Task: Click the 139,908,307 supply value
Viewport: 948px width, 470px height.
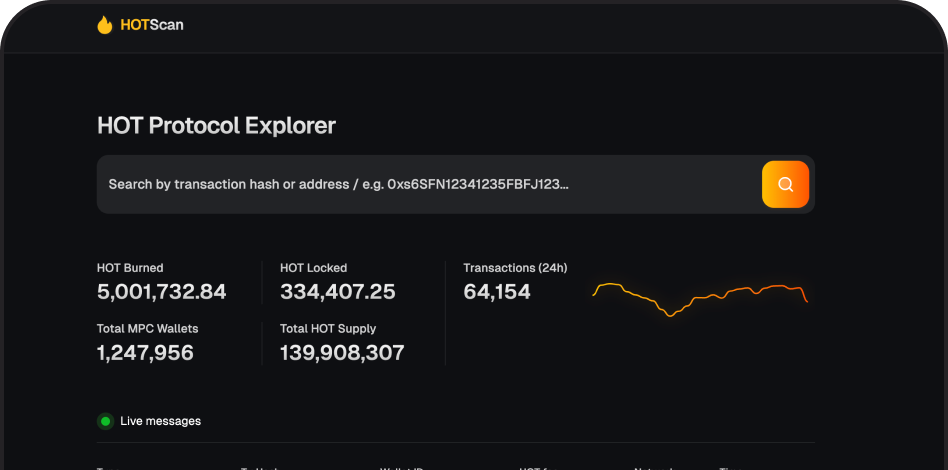Action: click(342, 353)
